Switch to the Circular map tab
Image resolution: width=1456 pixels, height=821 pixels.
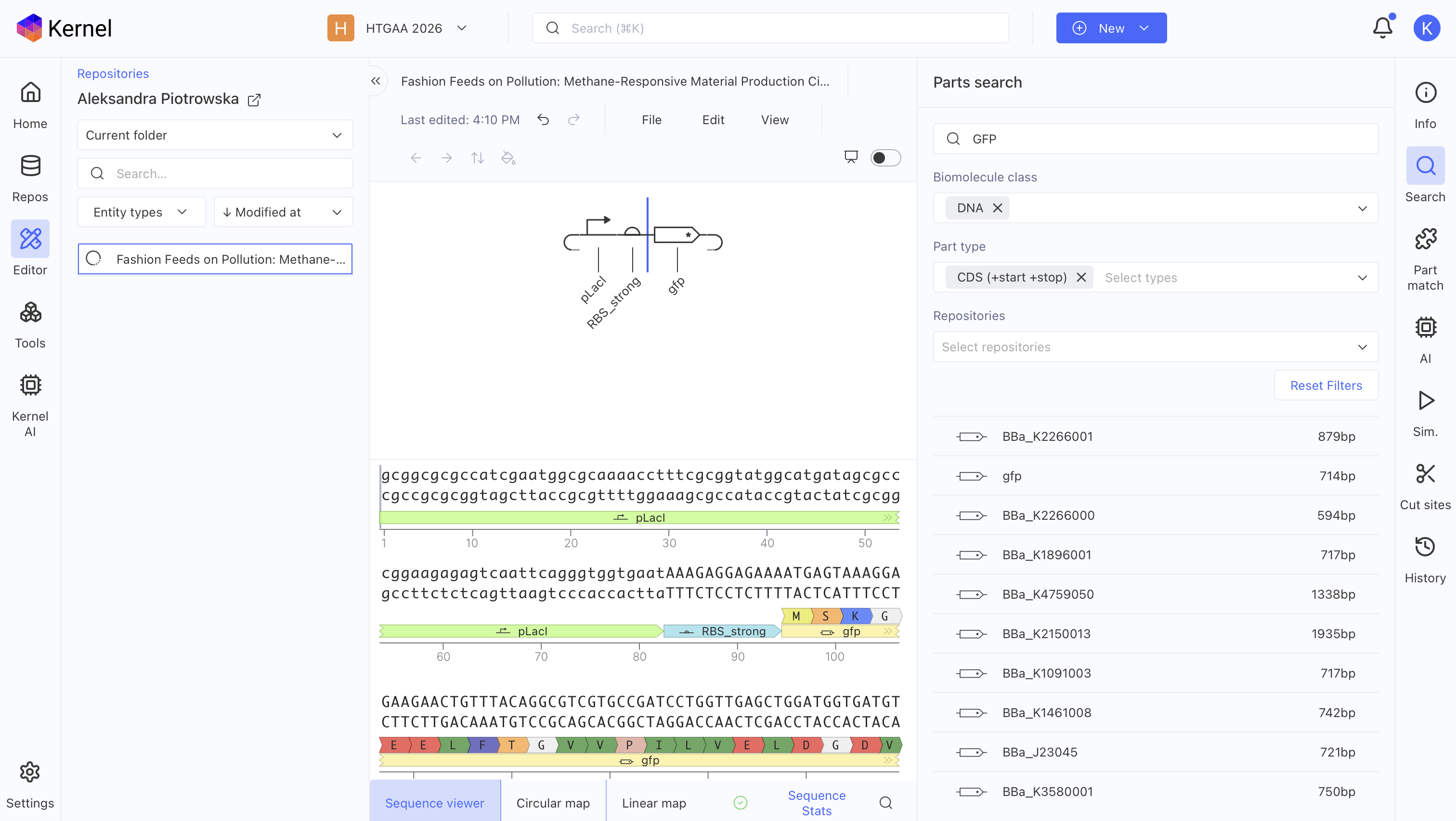pos(553,803)
